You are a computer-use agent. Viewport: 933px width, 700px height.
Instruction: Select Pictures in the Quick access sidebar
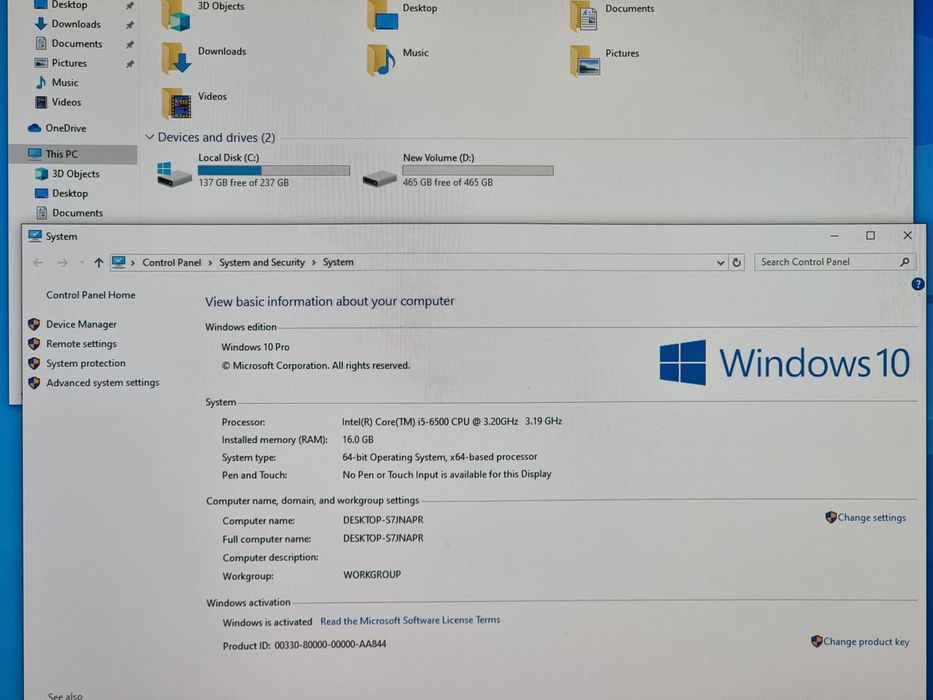coord(69,63)
